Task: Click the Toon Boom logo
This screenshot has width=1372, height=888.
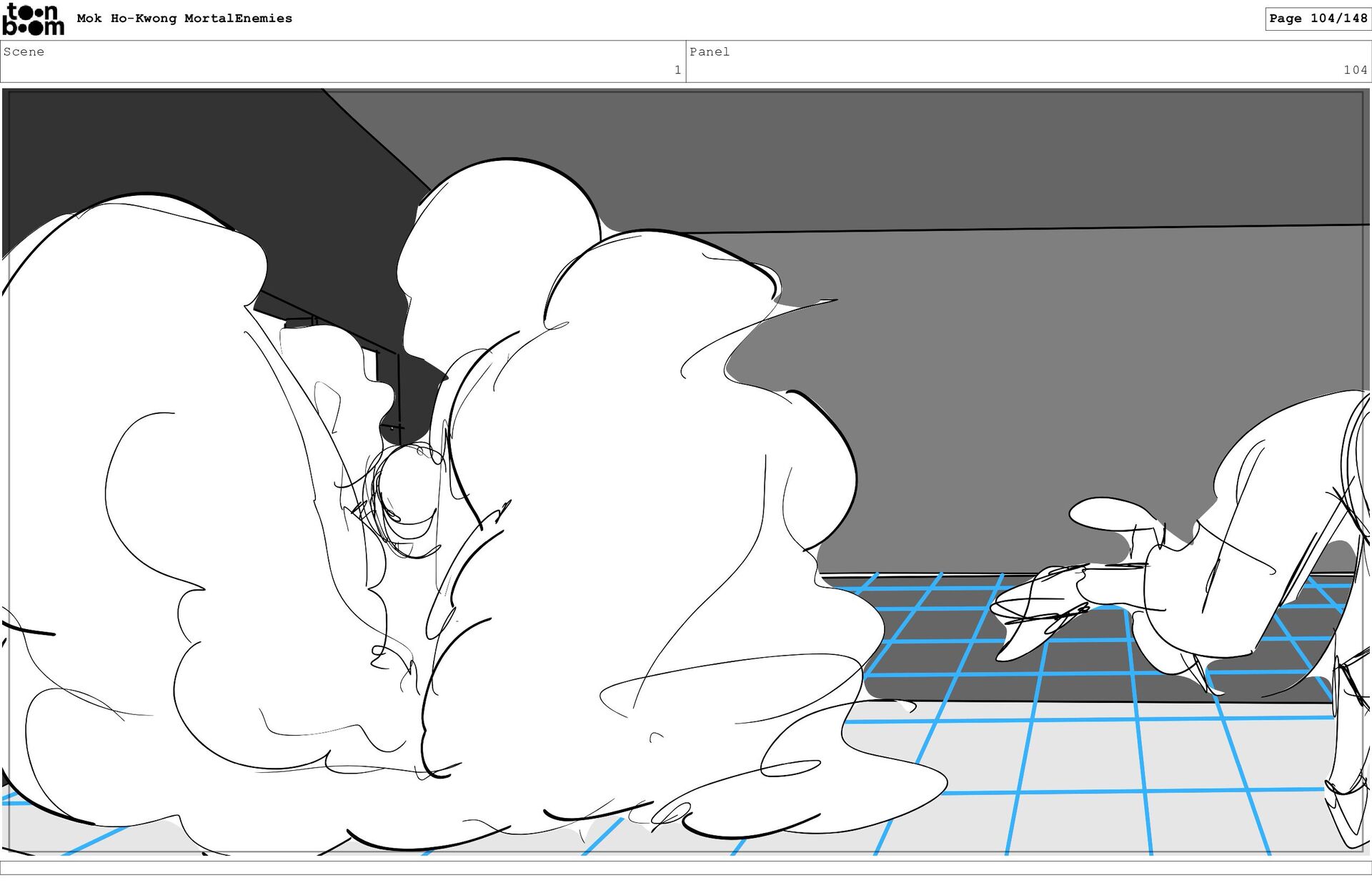Action: [33, 19]
